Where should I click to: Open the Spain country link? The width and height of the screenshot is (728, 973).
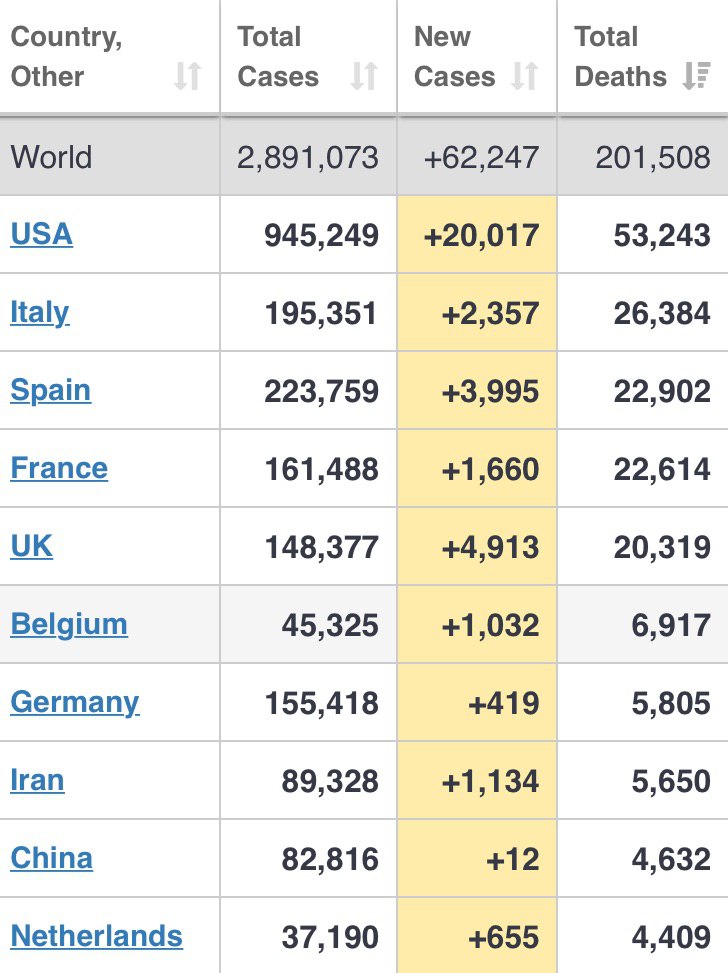point(51,391)
